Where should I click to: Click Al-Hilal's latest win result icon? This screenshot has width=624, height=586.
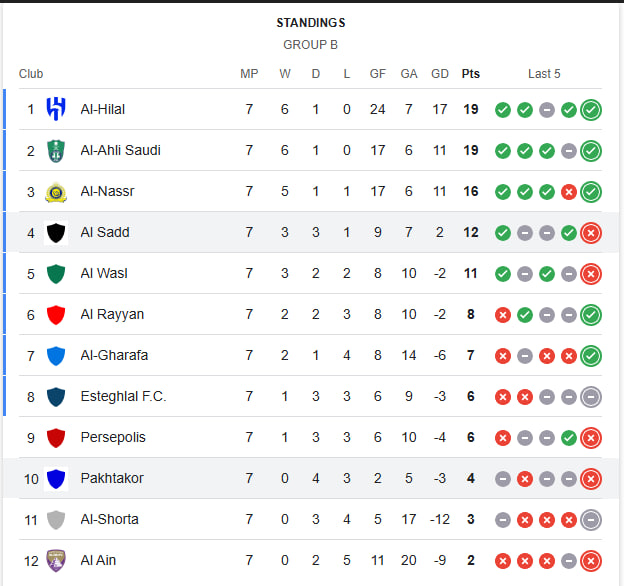coord(591,109)
